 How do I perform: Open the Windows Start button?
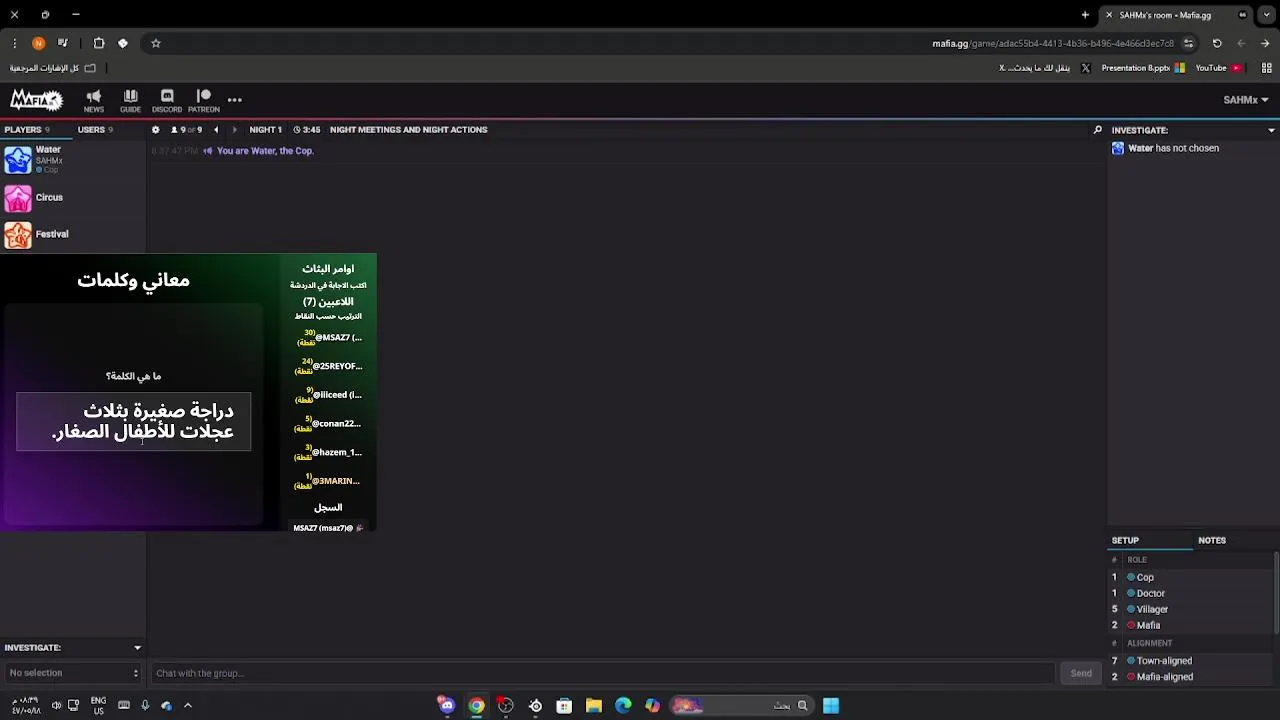[x=830, y=706]
